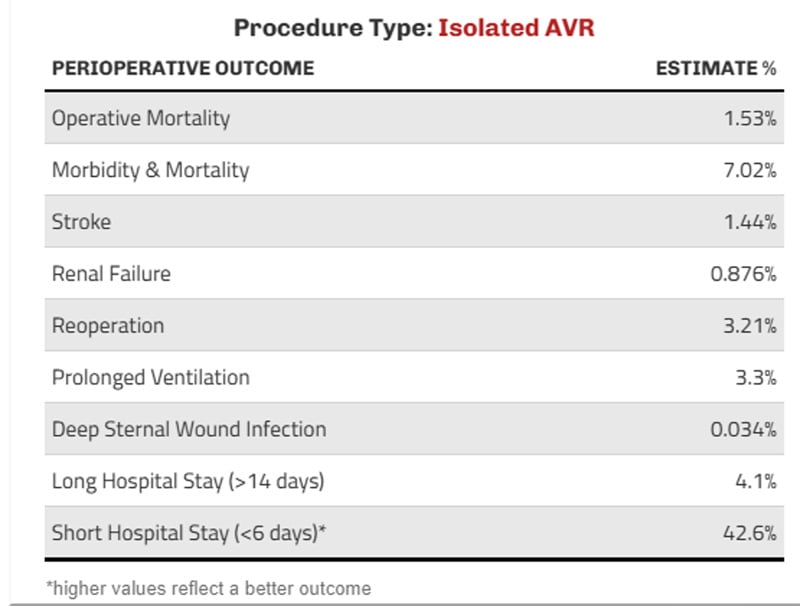The image size is (800, 606).
Task: Click the 3.21% Reoperation estimate
Action: (750, 326)
